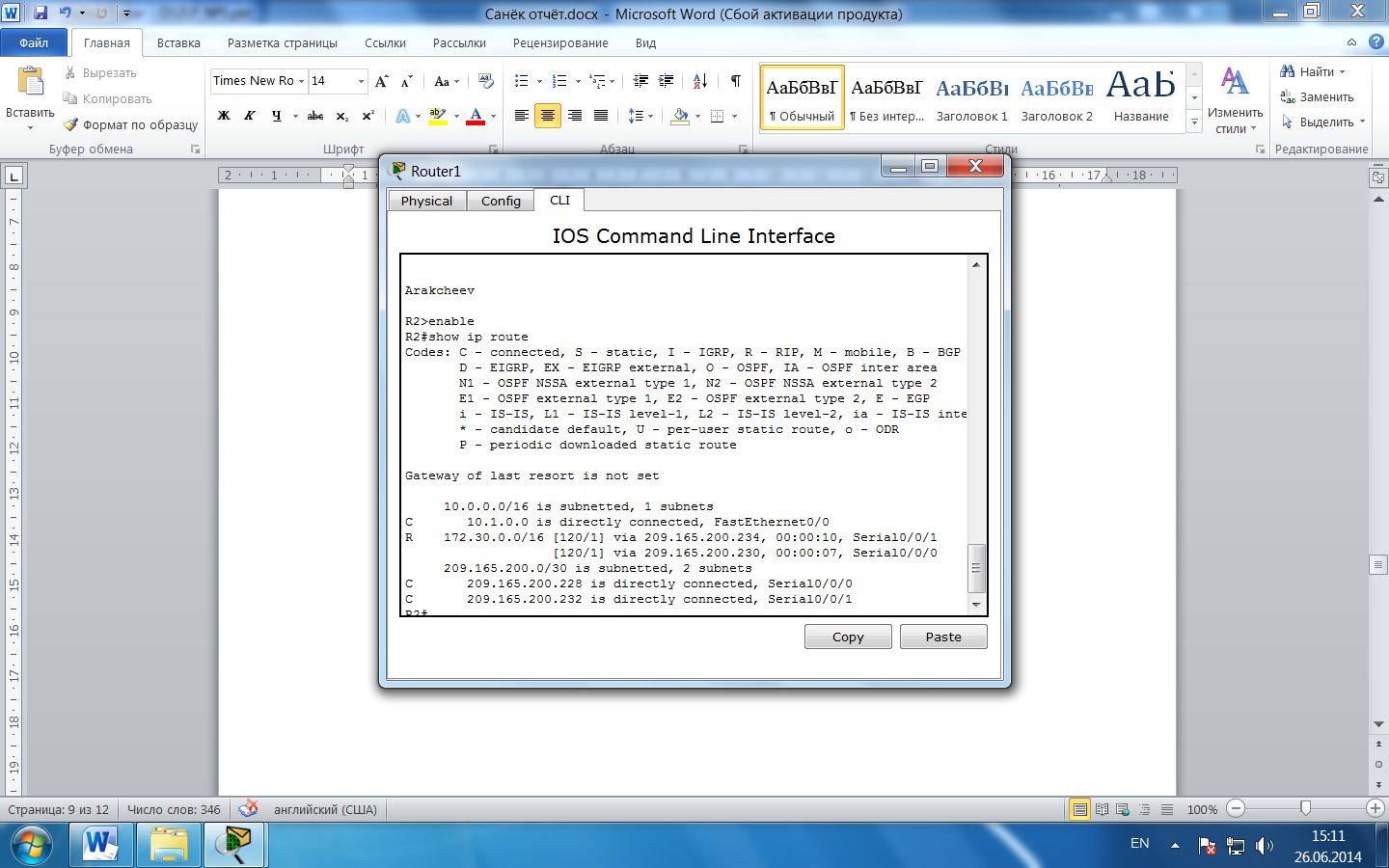Click the Replace (Заменить) command
The image size is (1389, 868).
pos(1318,97)
